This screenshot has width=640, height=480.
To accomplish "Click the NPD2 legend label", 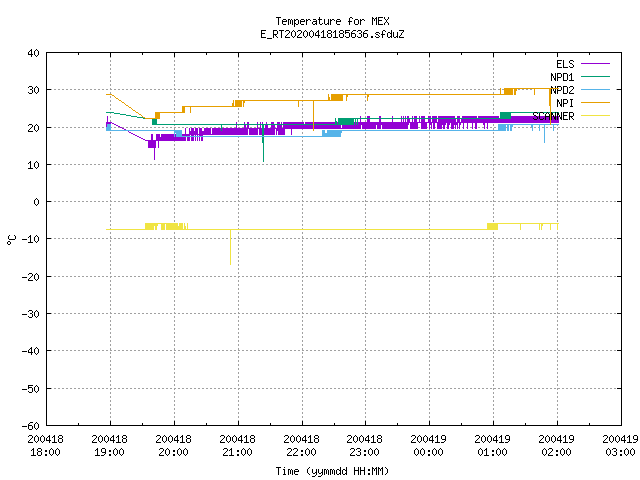I will pyautogui.click(x=562, y=90).
